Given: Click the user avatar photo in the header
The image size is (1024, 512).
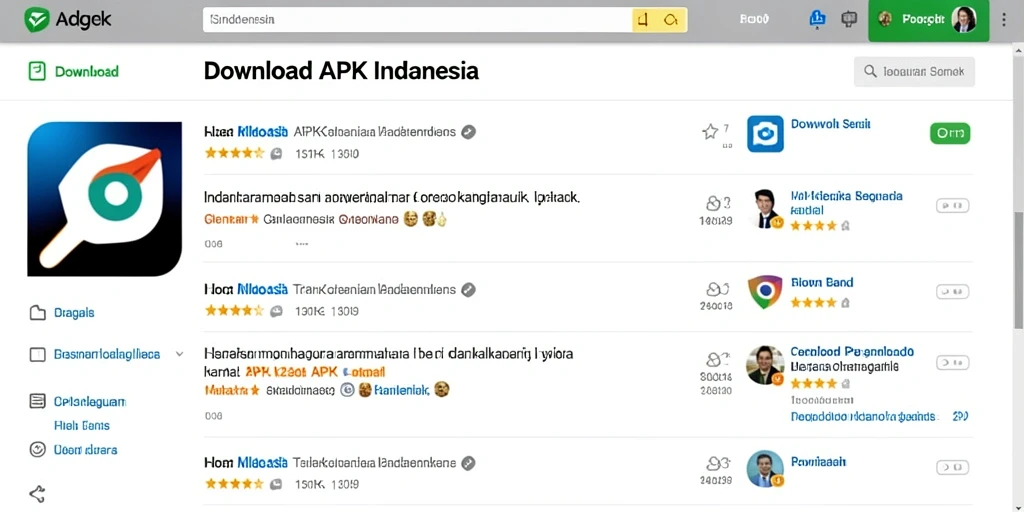Looking at the screenshot, I should (x=964, y=20).
